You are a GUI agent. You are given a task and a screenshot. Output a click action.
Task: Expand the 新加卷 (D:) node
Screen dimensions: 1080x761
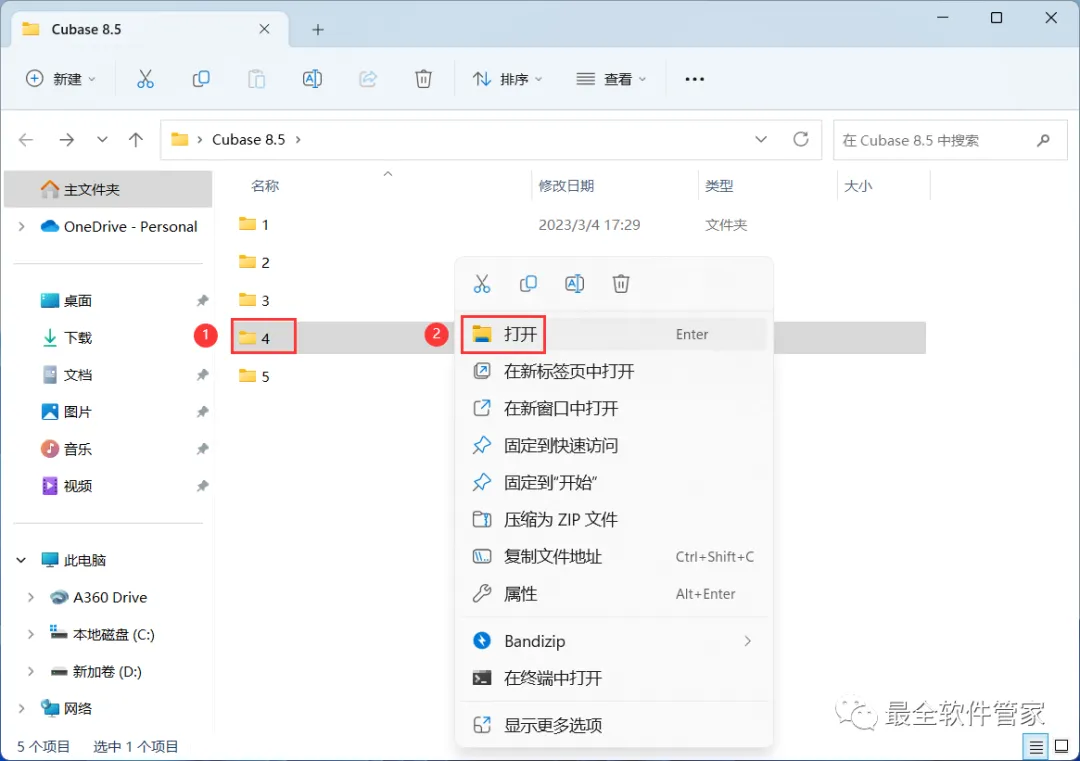tap(30, 671)
